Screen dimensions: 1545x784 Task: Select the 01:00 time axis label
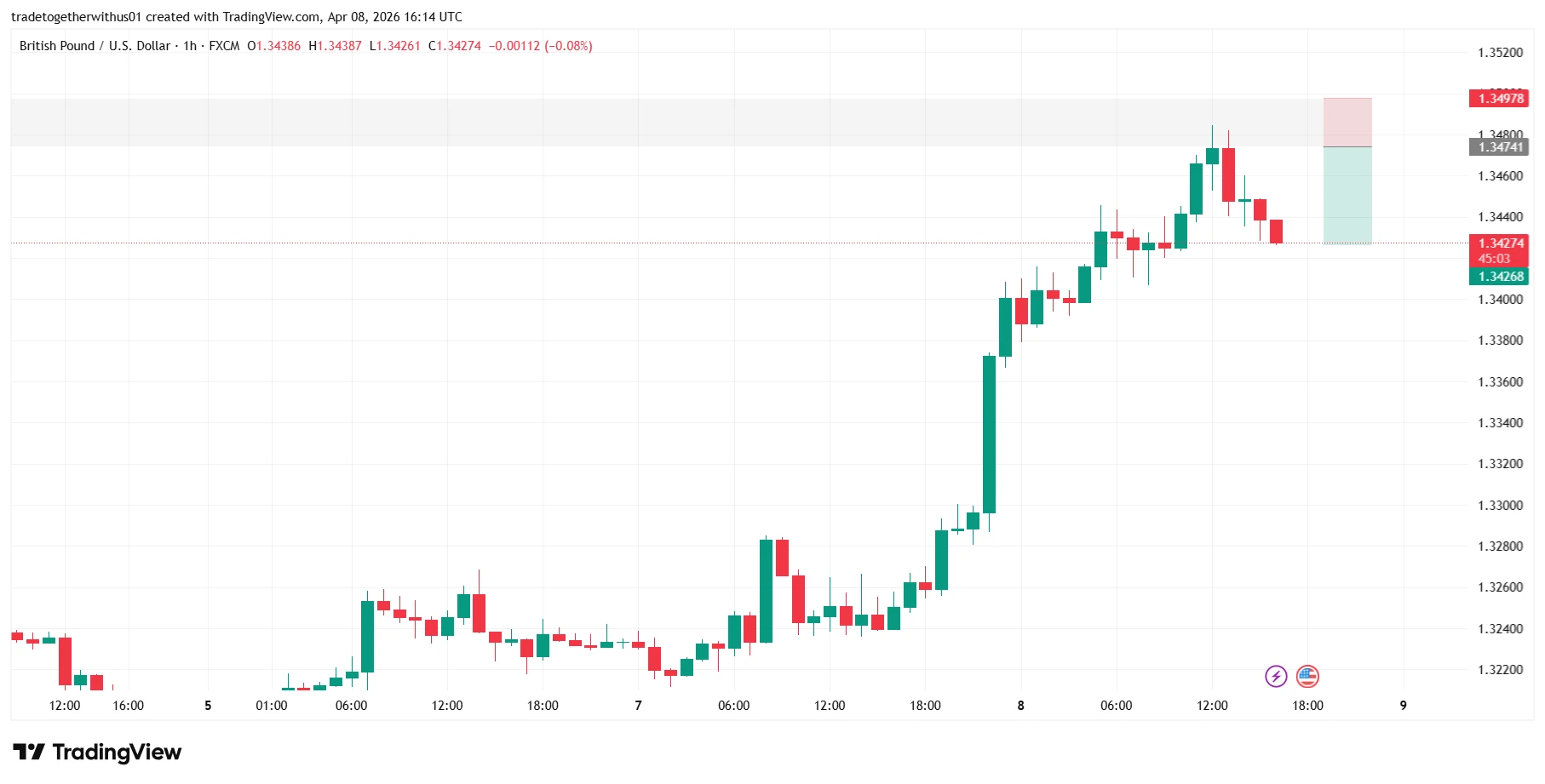click(x=272, y=706)
